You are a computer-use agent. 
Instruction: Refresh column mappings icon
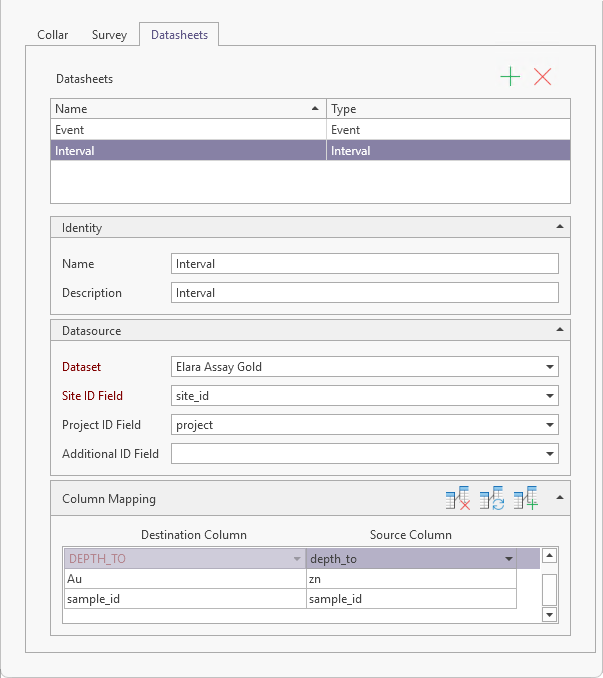[x=491, y=498]
